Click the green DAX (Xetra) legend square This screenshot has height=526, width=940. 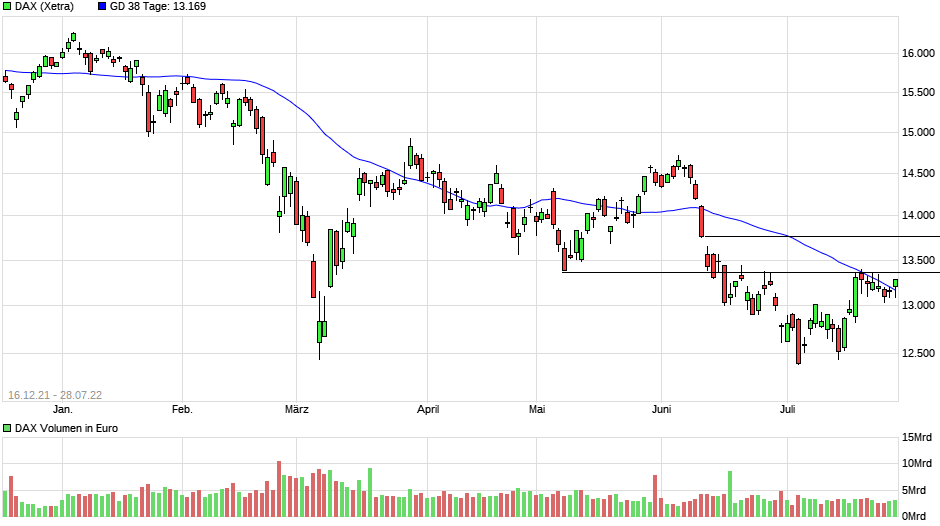click(x=8, y=7)
